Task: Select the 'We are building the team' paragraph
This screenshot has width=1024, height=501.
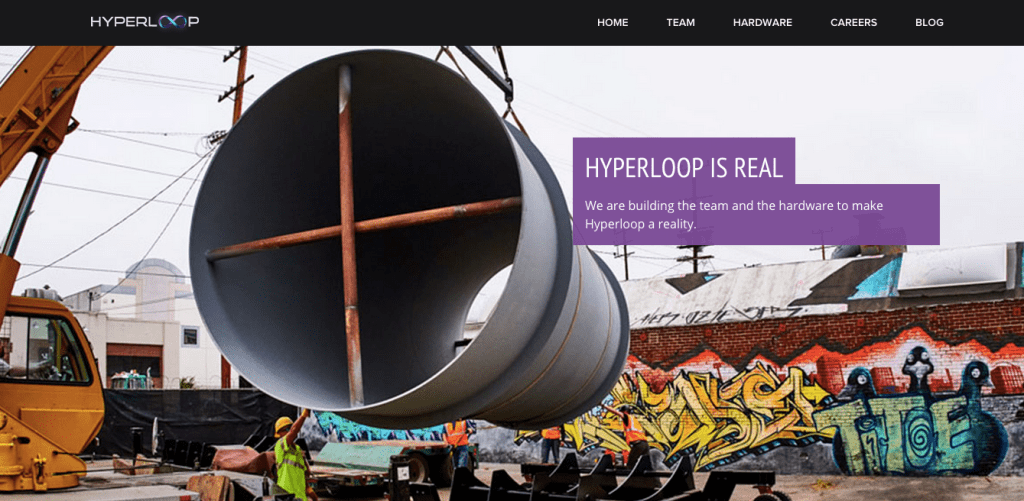Action: (x=734, y=215)
